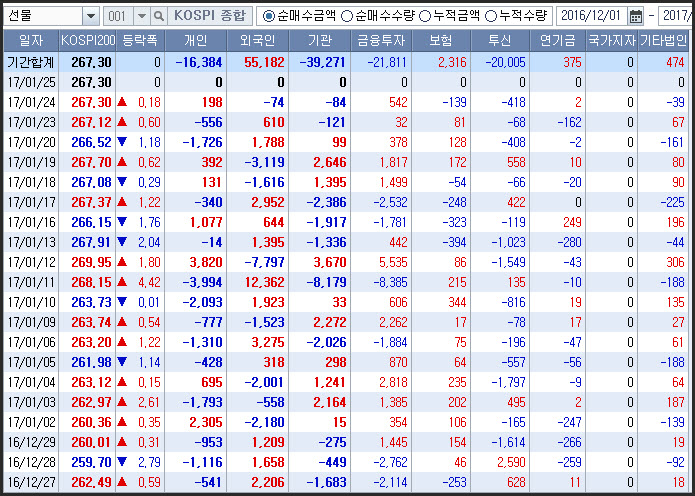
Task: Click 금융투자 total -21,811 in 기간합계 row
Action: [387, 62]
